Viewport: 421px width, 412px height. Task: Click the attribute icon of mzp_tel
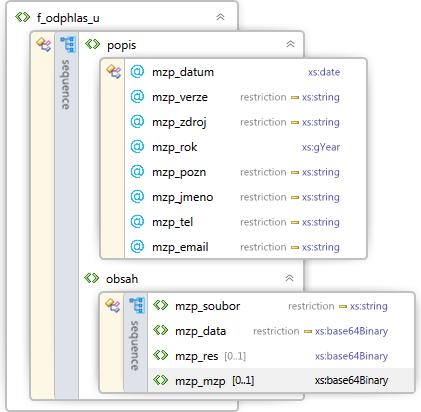click(x=137, y=222)
